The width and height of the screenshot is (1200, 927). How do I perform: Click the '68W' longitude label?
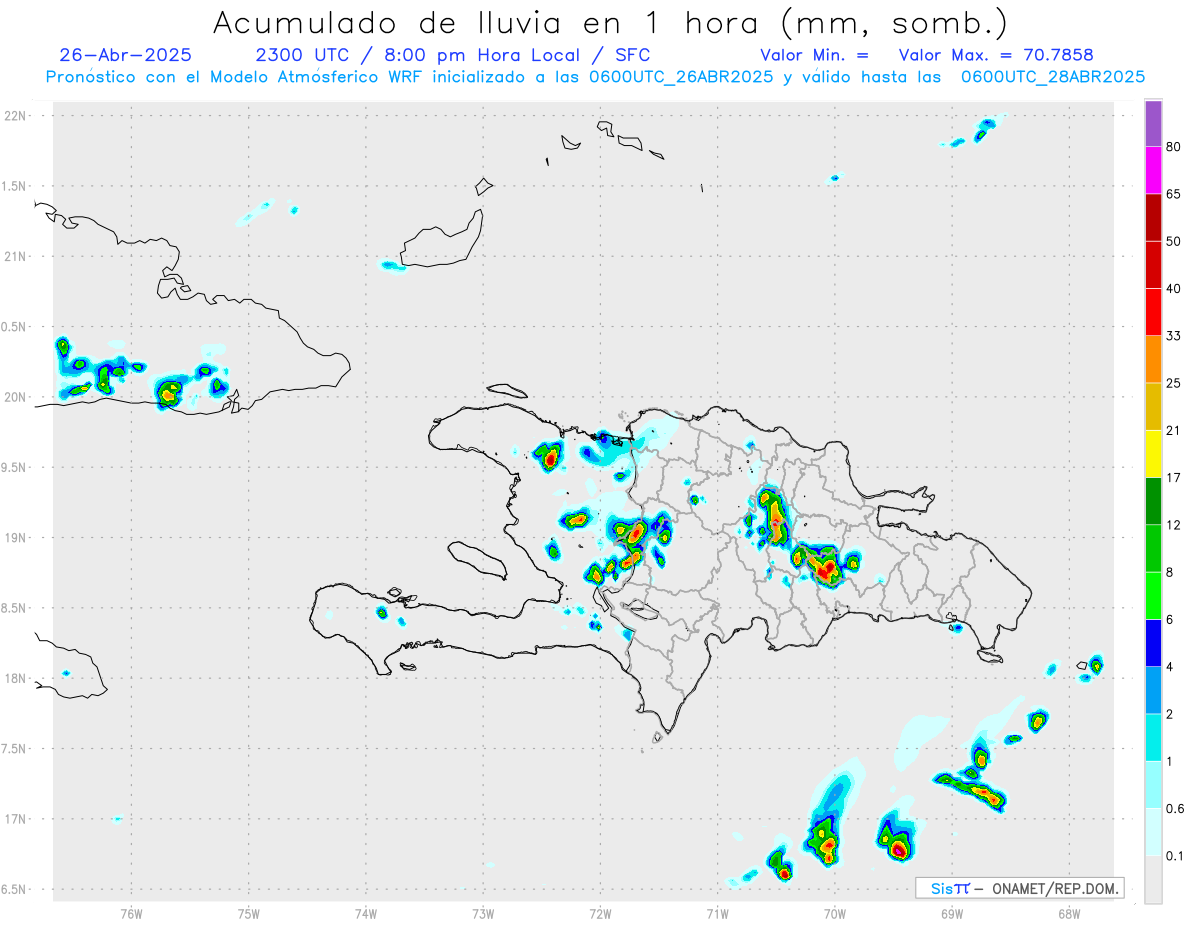[x=1069, y=914]
